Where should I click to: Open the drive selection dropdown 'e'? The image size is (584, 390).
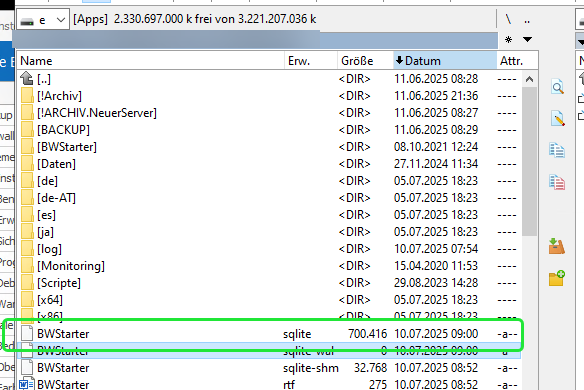click(x=43, y=20)
